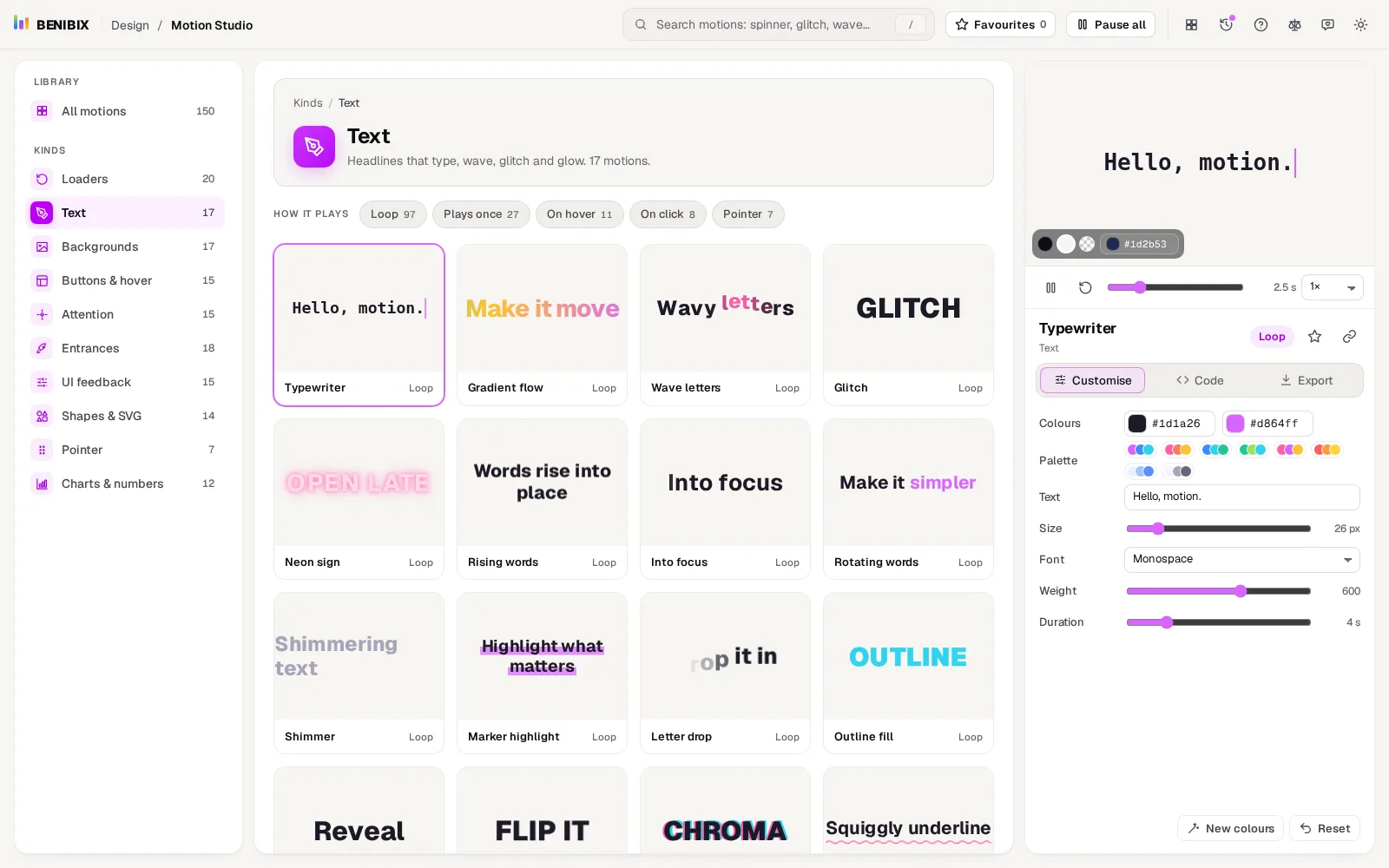Favourite the Typewriter motion with the star

tap(1314, 337)
